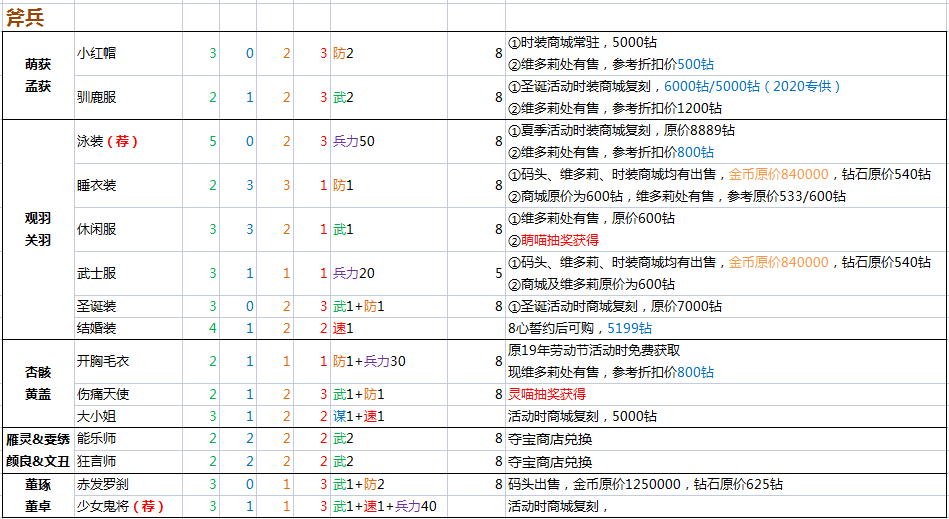Select the 开胸毛衣 cell
949x519 pixels.
pos(128,362)
